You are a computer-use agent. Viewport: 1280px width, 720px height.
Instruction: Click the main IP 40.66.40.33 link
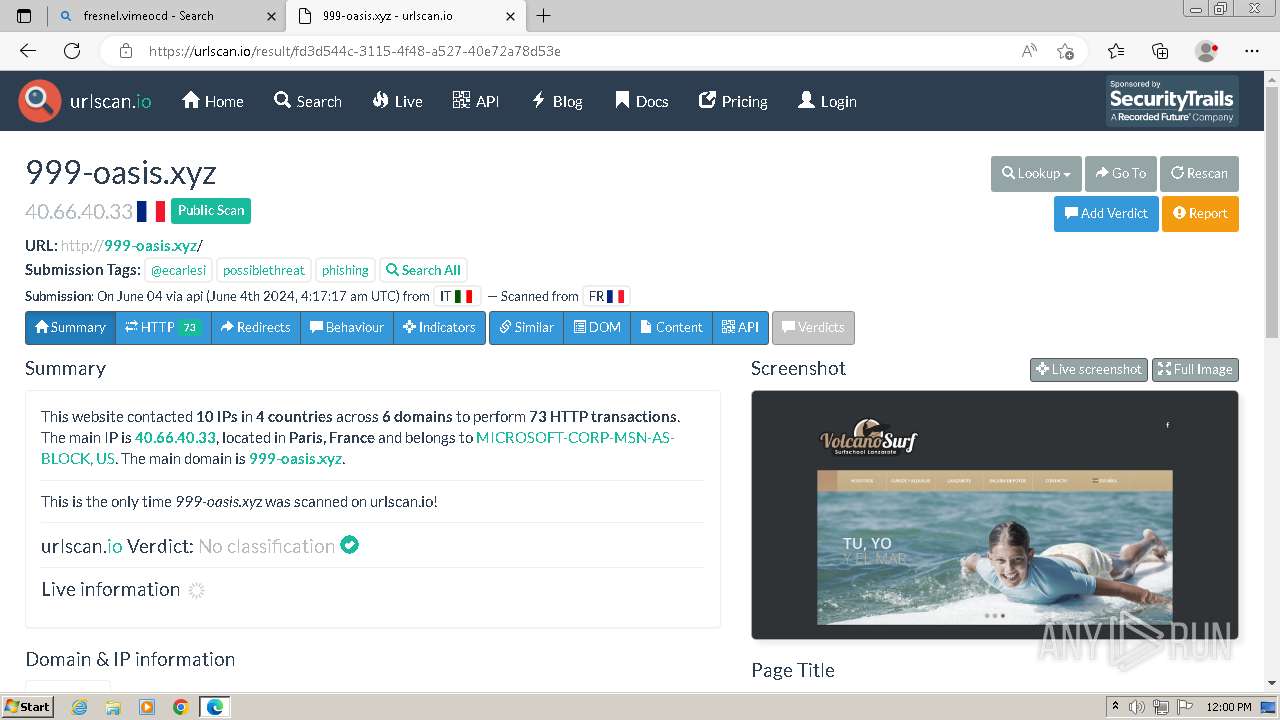pyautogui.click(x=175, y=437)
